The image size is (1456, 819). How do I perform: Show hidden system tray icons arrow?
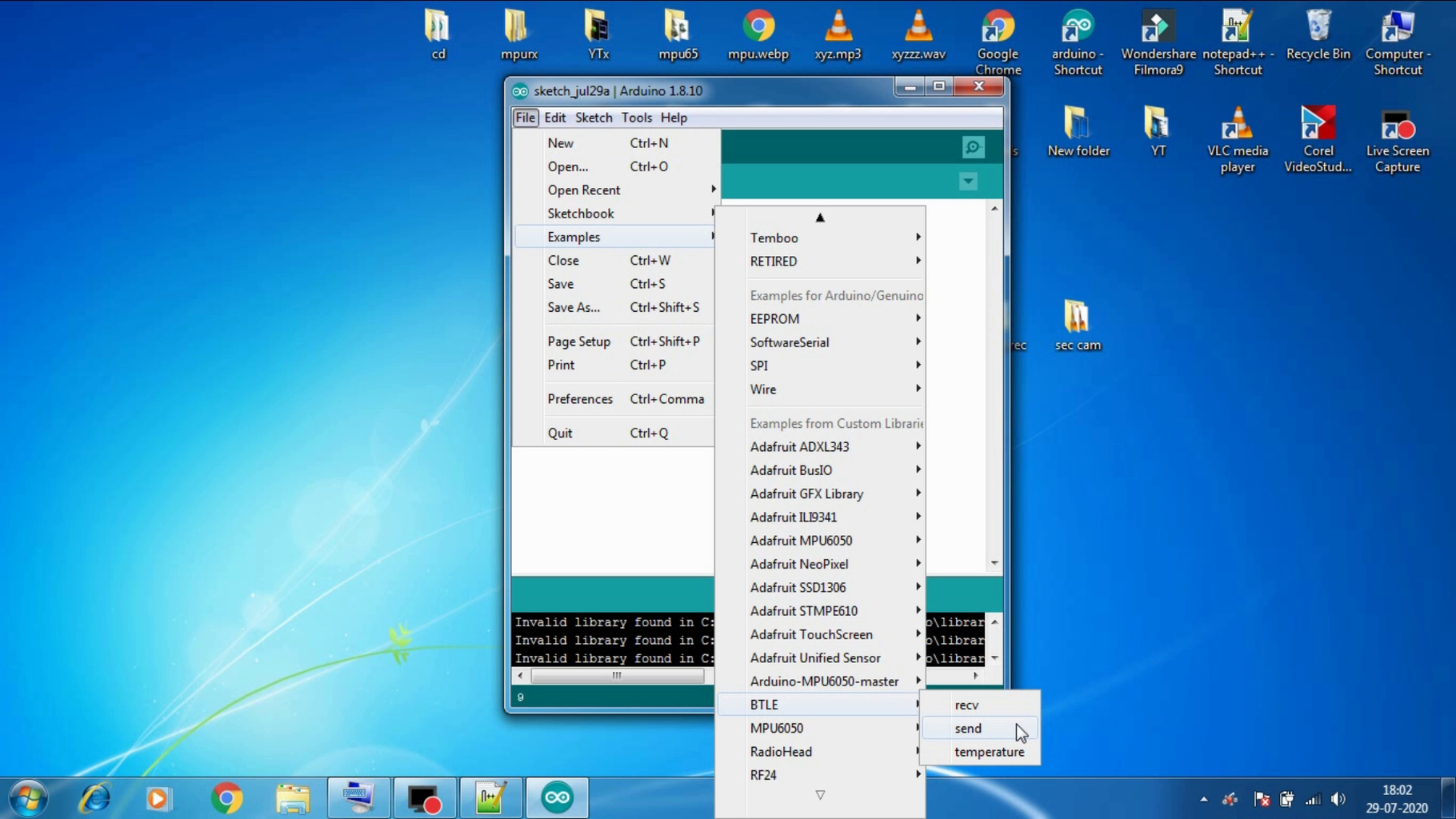tap(1203, 799)
